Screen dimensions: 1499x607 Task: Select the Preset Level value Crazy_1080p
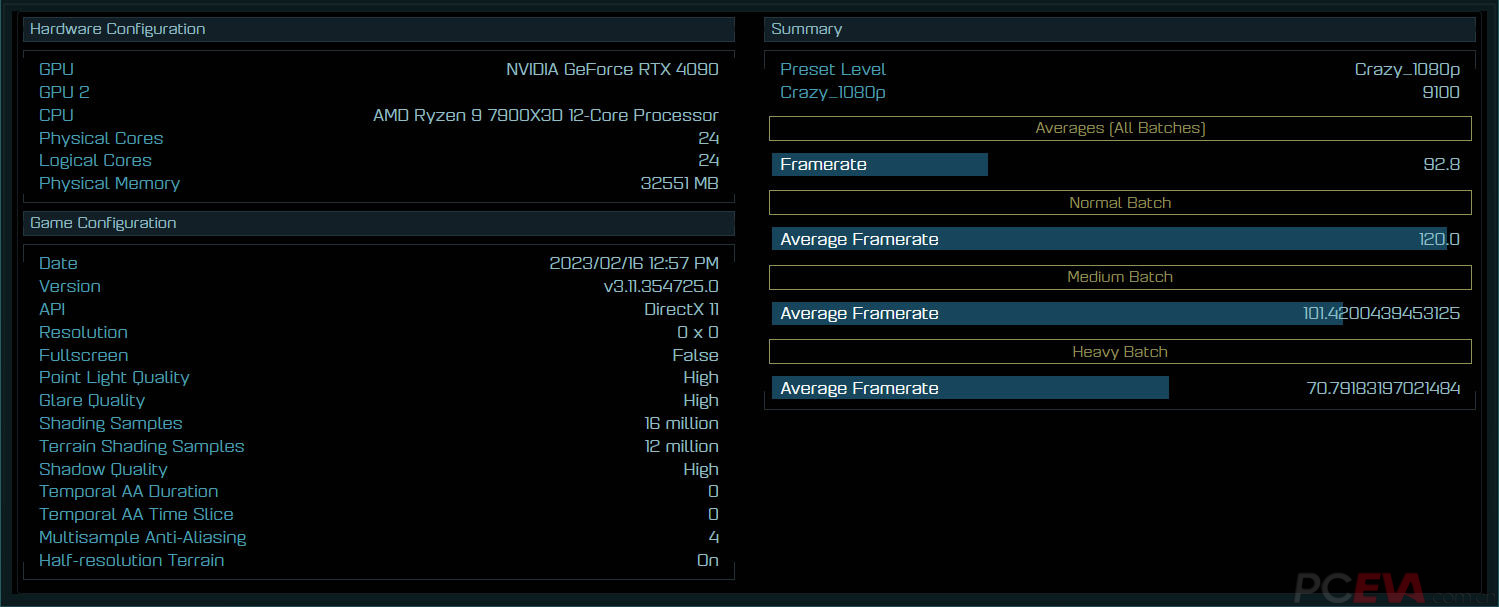tap(1407, 69)
